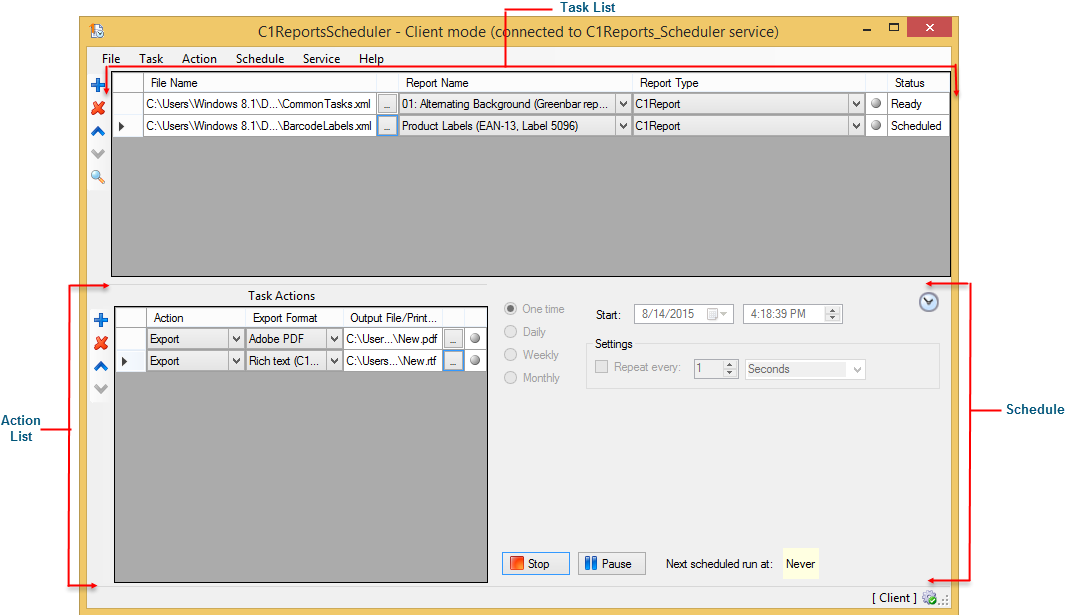Remove action with the action list red X icon

coord(101,343)
